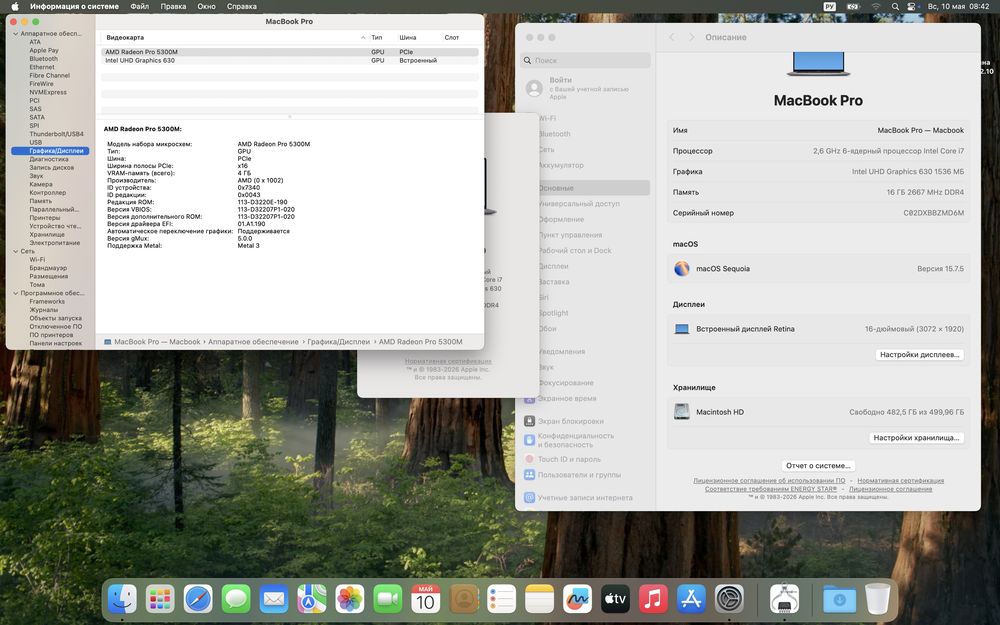Screen dimensions: 1000x625
Task: Launch Safari from the Dock
Action: coord(198,599)
